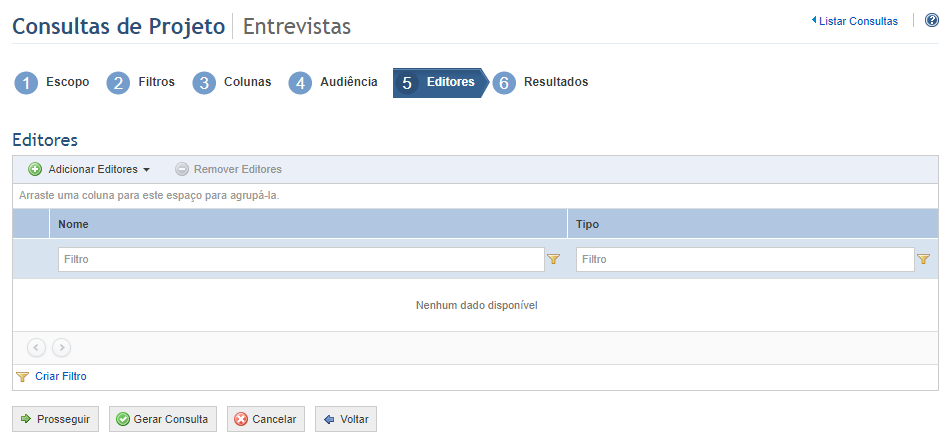The width and height of the screenshot is (951, 437).
Task: Go to next page arrow in grid pager
Action: point(61,347)
